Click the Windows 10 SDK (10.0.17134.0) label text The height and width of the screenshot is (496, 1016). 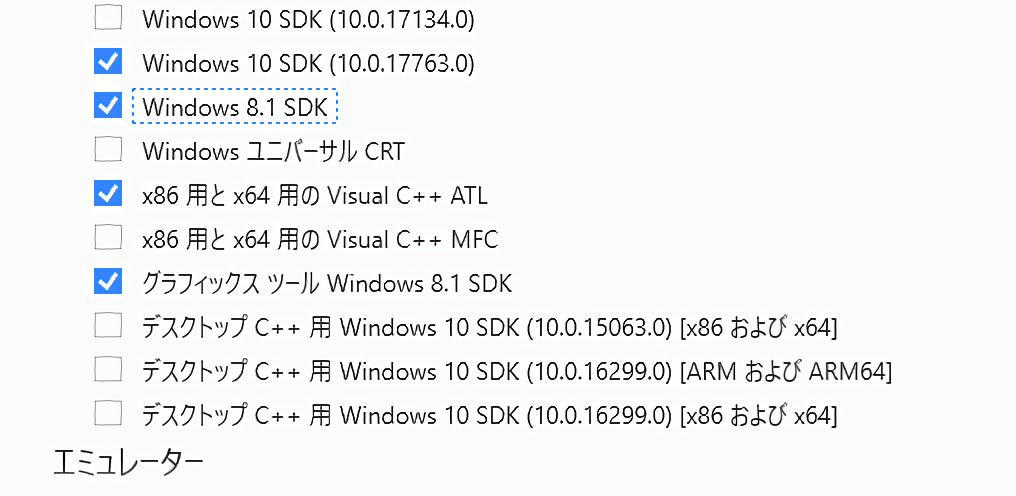click(x=308, y=19)
